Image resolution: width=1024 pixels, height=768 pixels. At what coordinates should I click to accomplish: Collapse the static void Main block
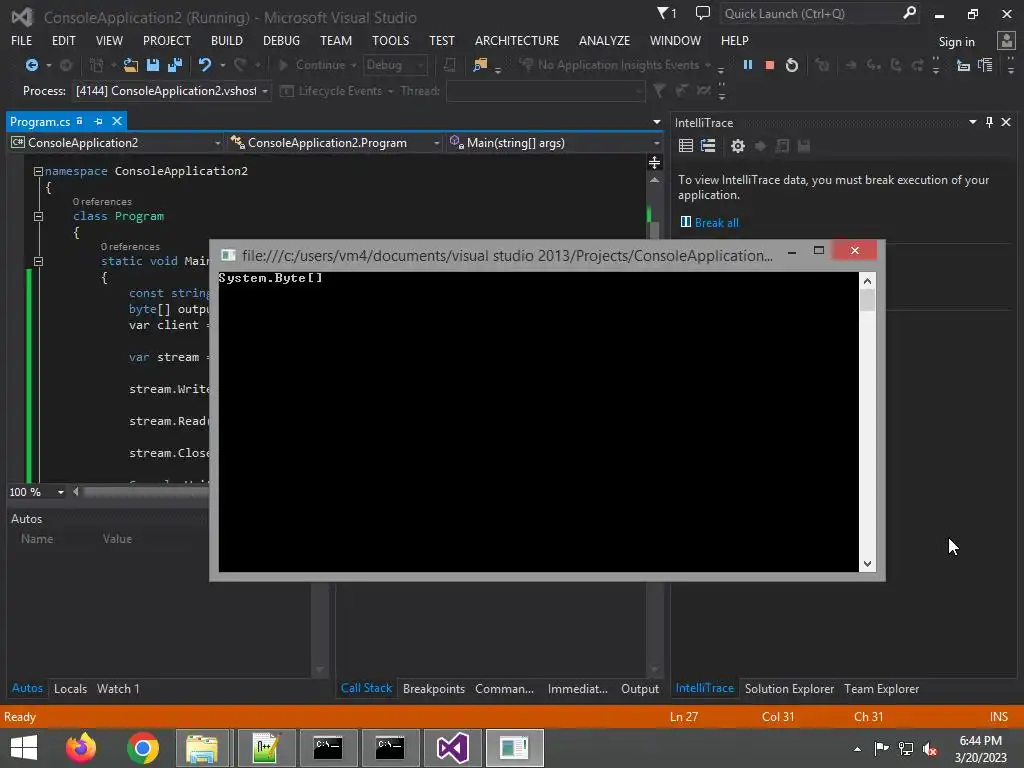[x=39, y=261]
